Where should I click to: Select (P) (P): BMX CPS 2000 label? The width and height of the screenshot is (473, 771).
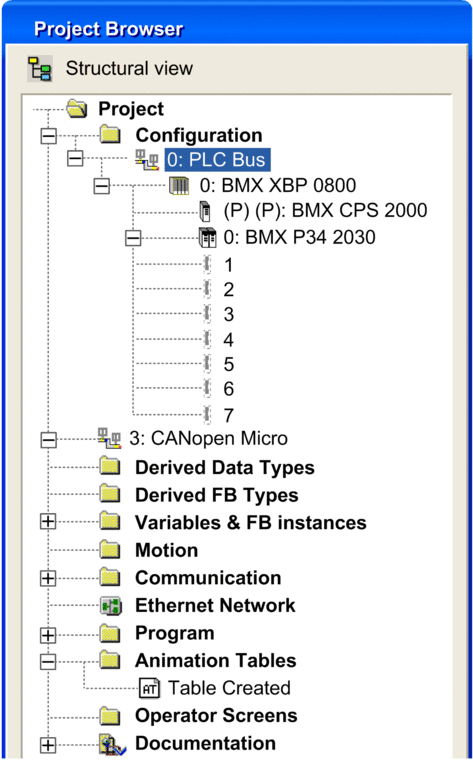[x=325, y=210]
